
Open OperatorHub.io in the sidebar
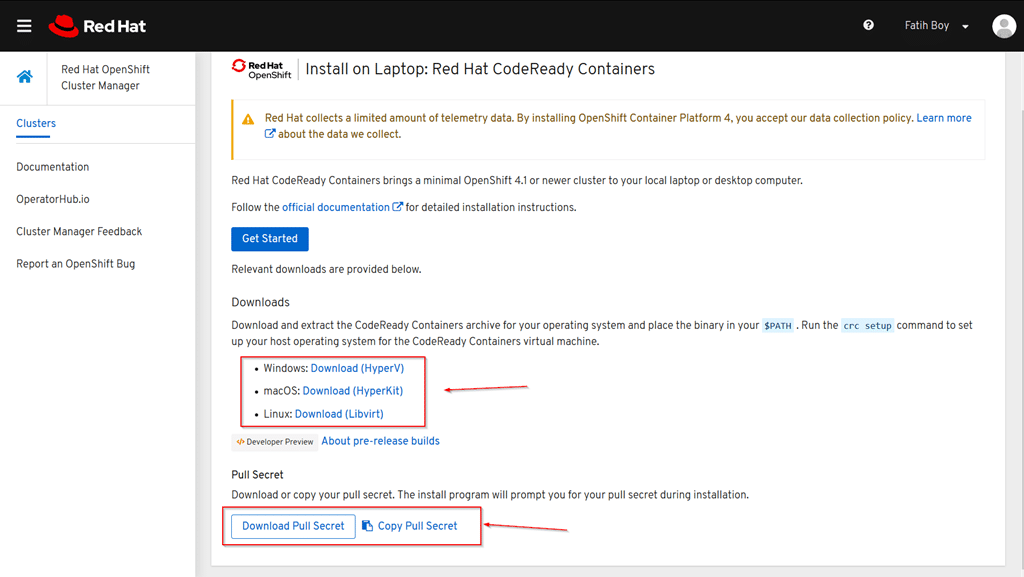(x=53, y=199)
